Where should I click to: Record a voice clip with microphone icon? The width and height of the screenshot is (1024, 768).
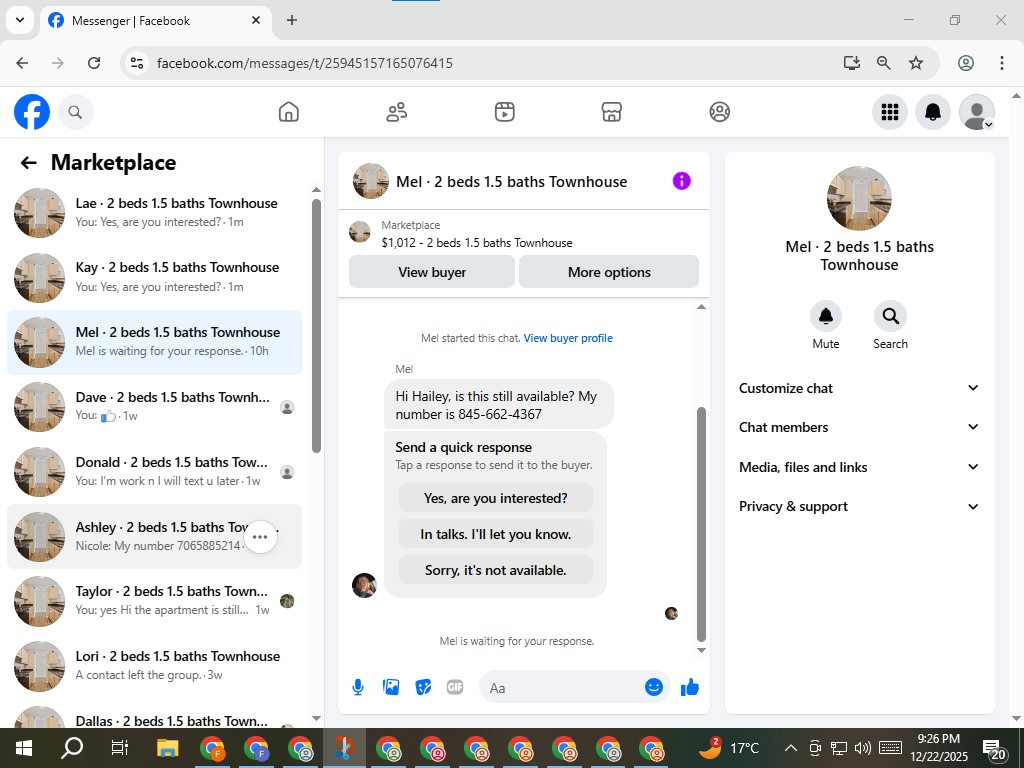tap(358, 687)
